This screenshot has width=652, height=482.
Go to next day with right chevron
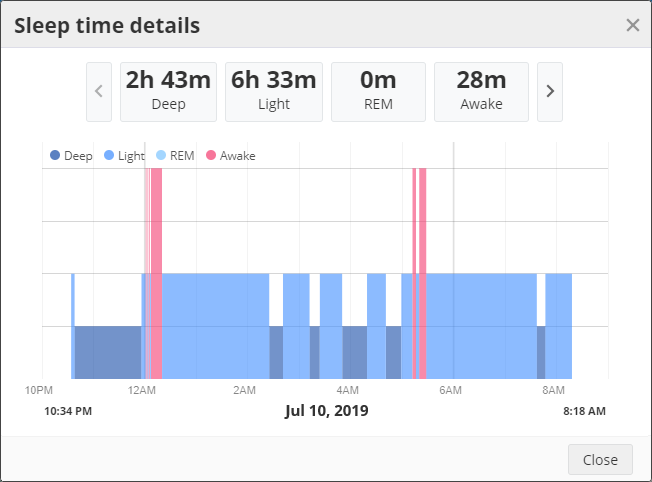point(550,92)
